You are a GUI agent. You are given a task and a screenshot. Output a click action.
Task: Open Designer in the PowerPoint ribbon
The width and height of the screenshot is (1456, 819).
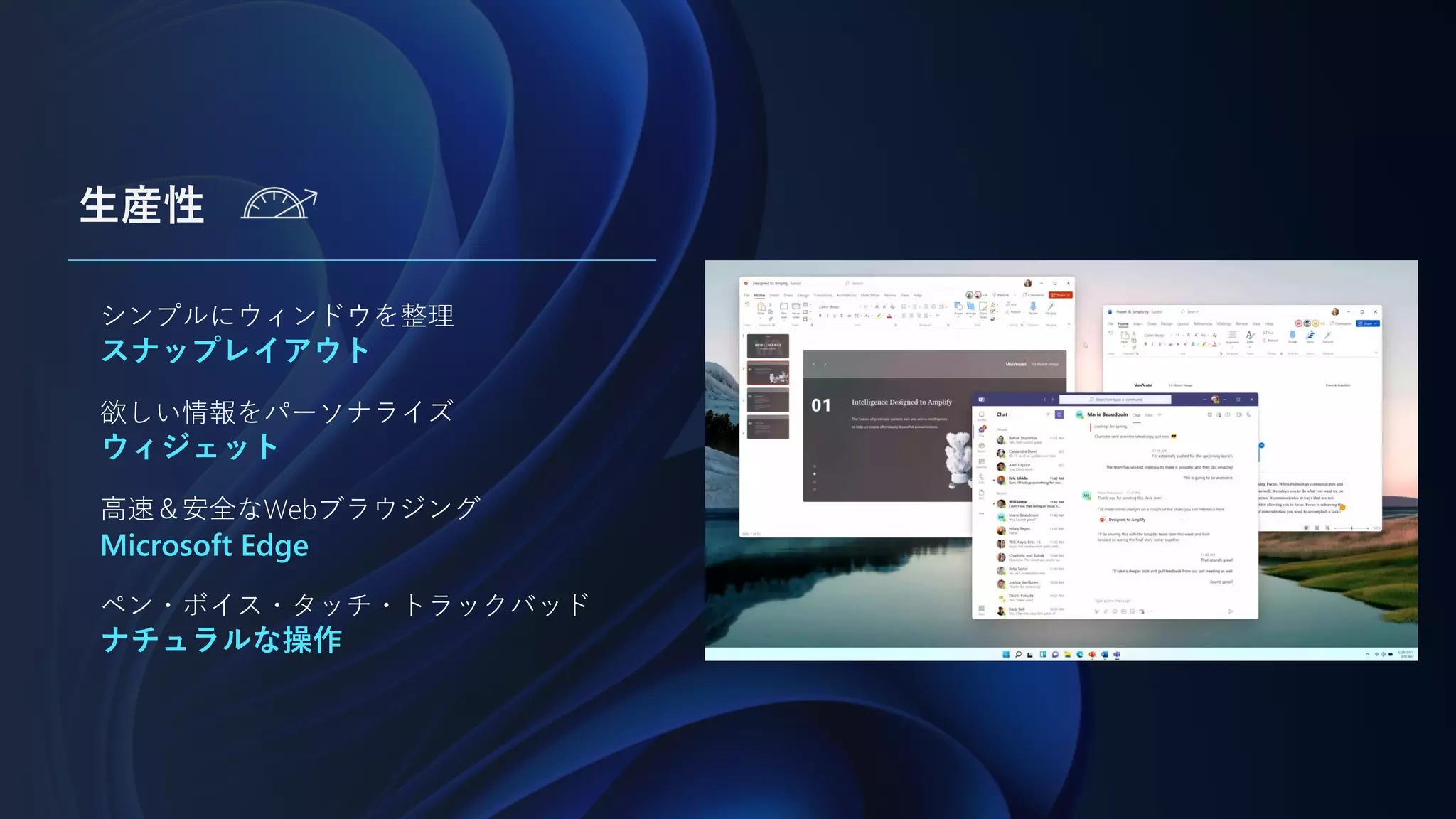coord(1051,309)
